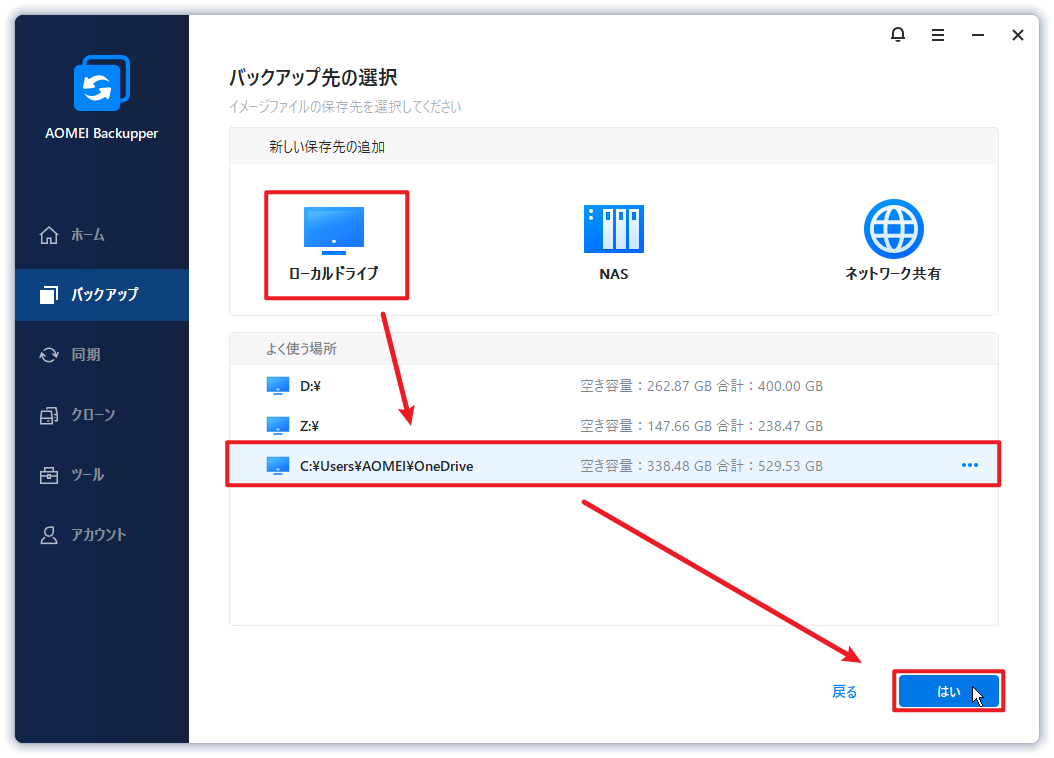Minimize the AOMEI Backupper window
This screenshot has width=1054, height=758.
(x=978, y=35)
